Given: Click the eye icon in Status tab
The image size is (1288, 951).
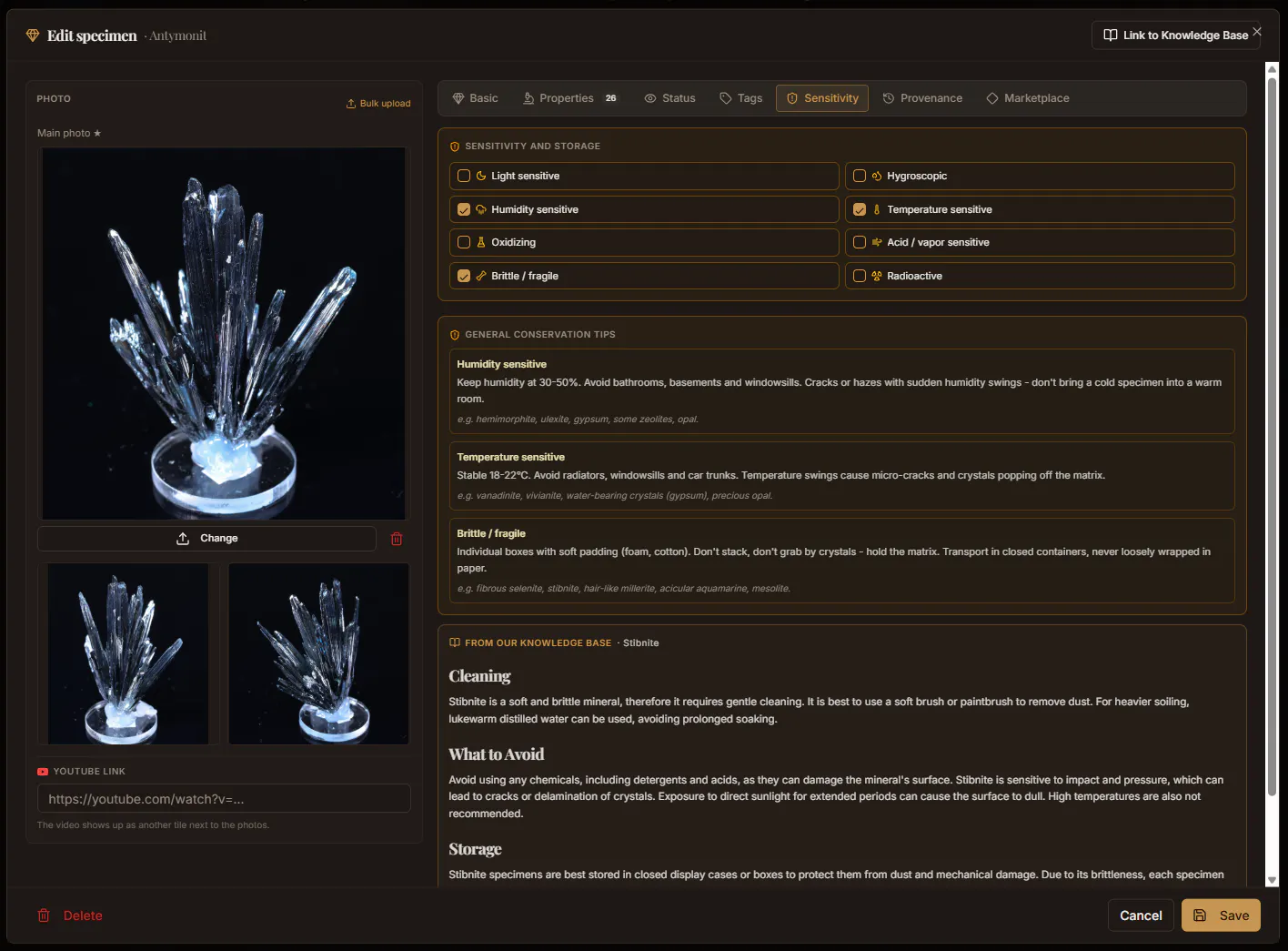Looking at the screenshot, I should (x=650, y=98).
